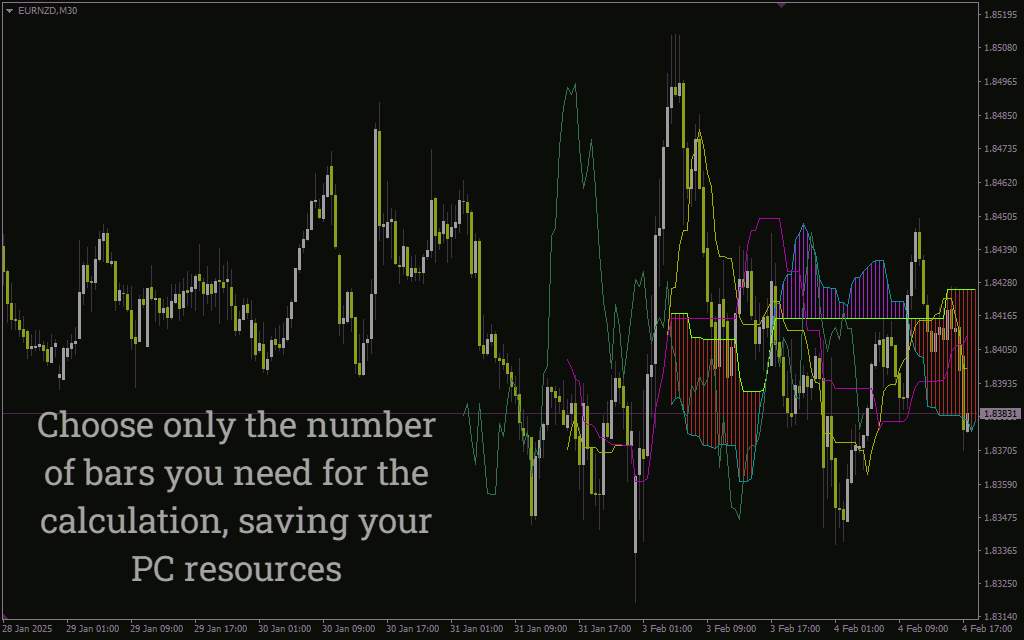
Task: Click the 28 Jan 2025 date label
Action: tap(26, 629)
